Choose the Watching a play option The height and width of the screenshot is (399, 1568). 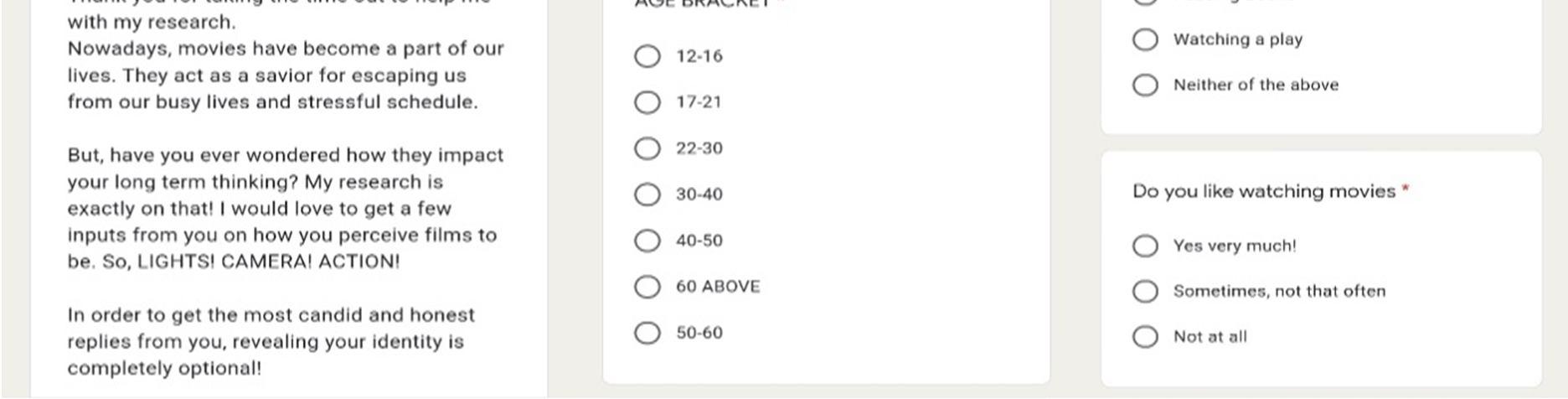(1145, 39)
